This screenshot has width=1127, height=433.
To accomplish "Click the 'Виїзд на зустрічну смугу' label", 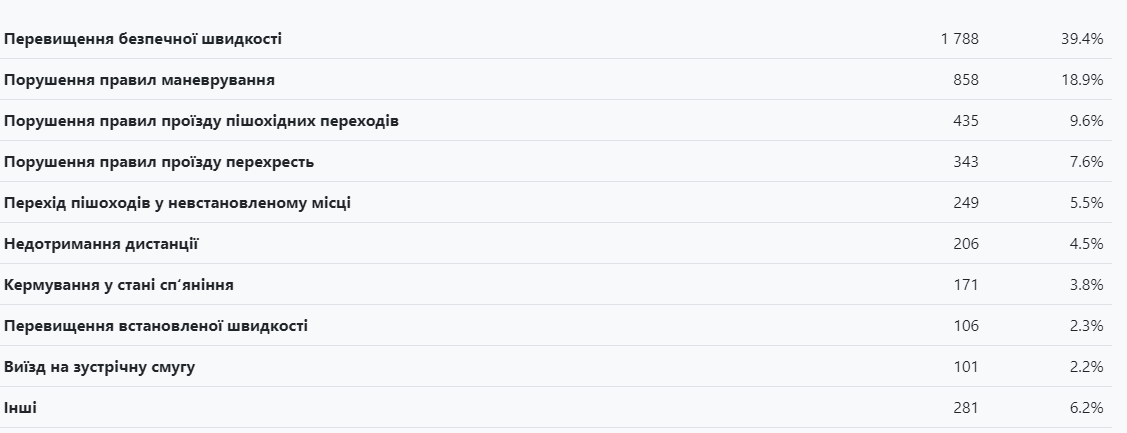I will point(100,367).
